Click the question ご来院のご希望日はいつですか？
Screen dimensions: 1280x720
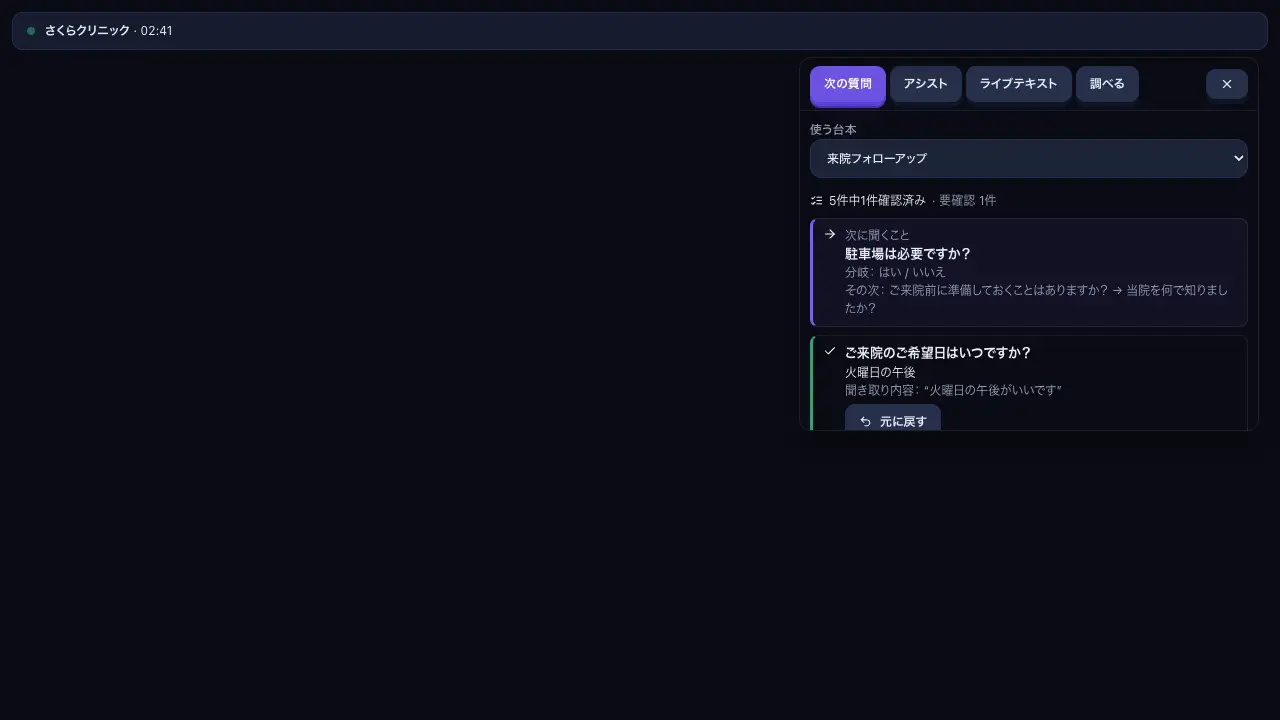point(938,353)
